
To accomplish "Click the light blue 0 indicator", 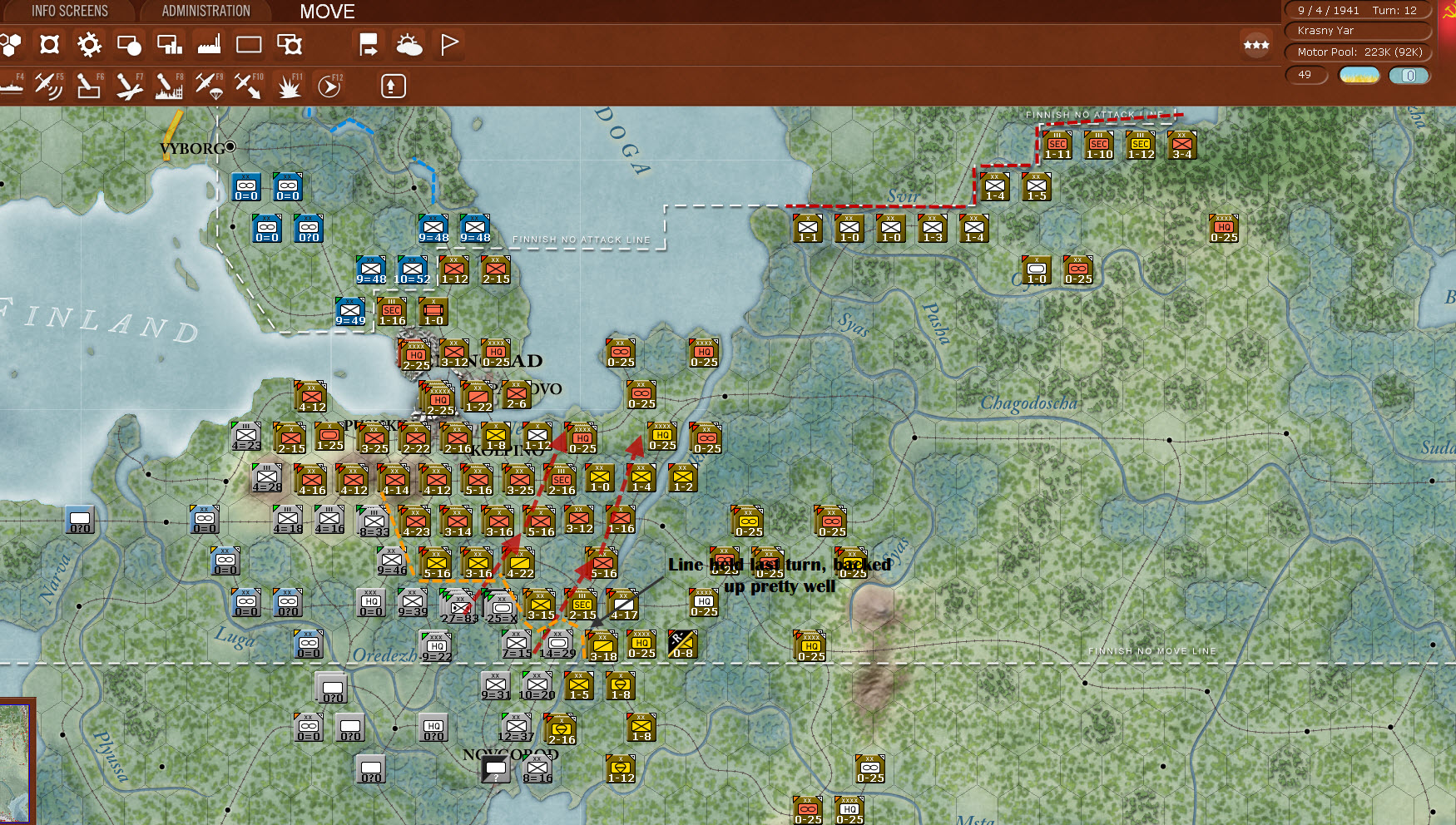I will (1409, 75).
